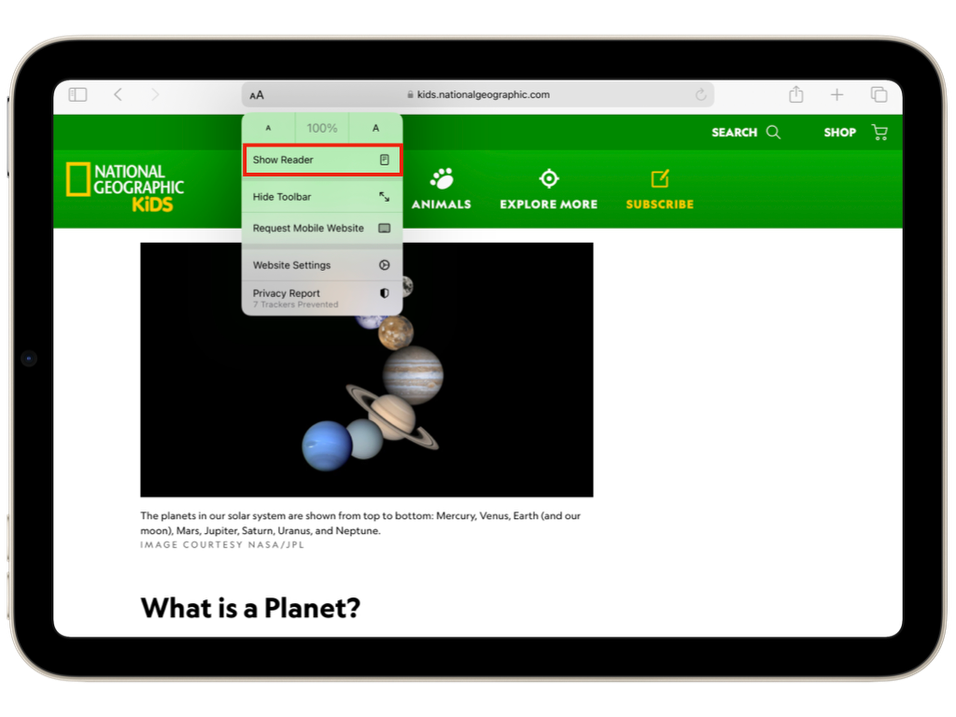Go back with the left chevron
This screenshot has height=717, width=956.
click(118, 95)
